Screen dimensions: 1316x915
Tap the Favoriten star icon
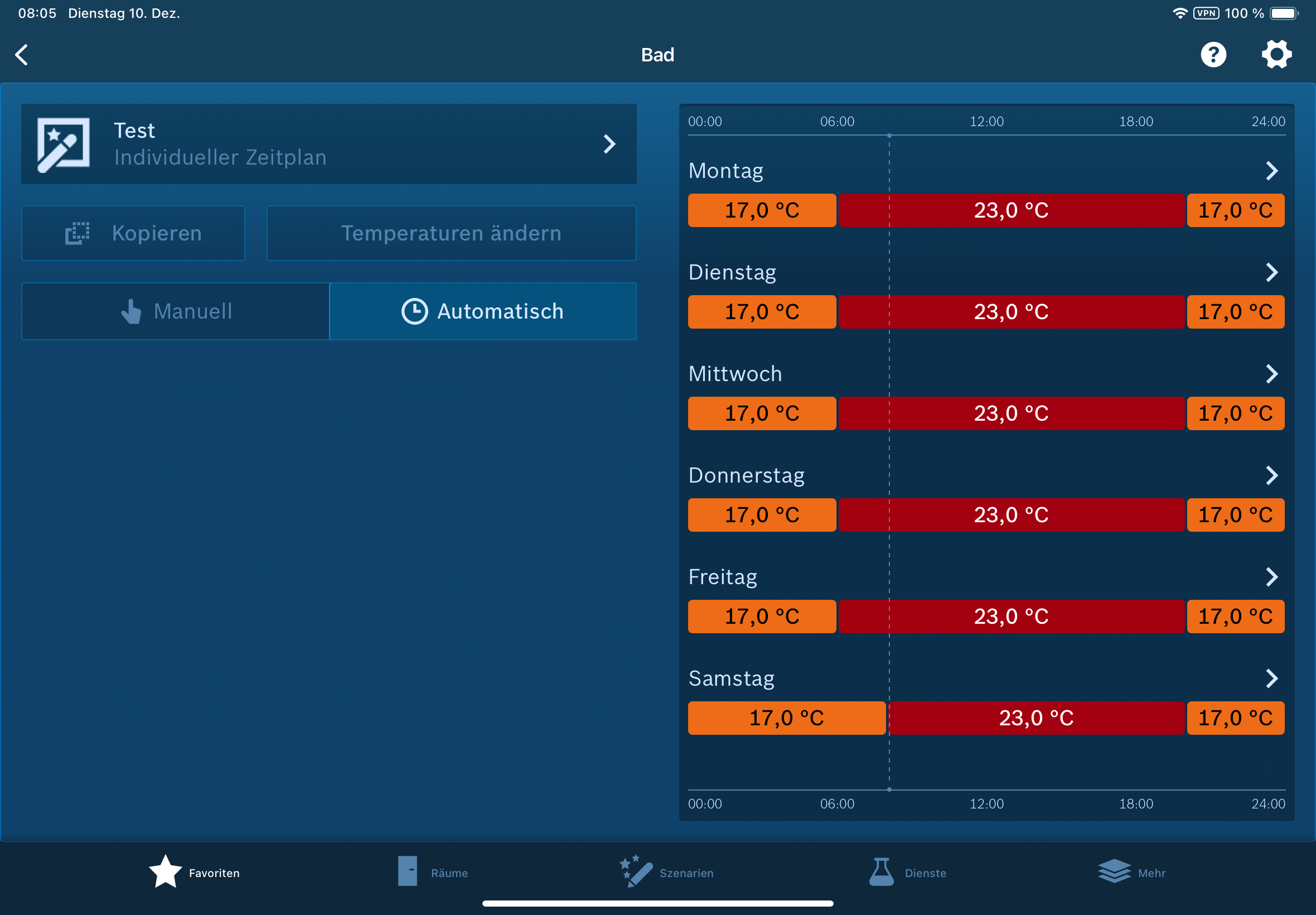(x=165, y=872)
